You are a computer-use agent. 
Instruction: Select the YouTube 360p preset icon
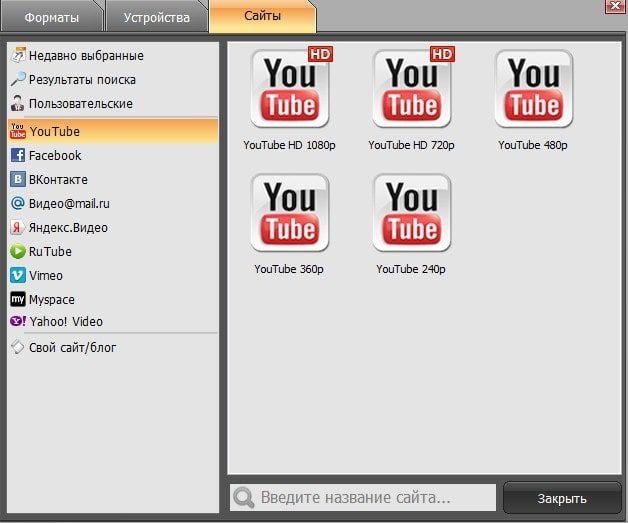(290, 212)
